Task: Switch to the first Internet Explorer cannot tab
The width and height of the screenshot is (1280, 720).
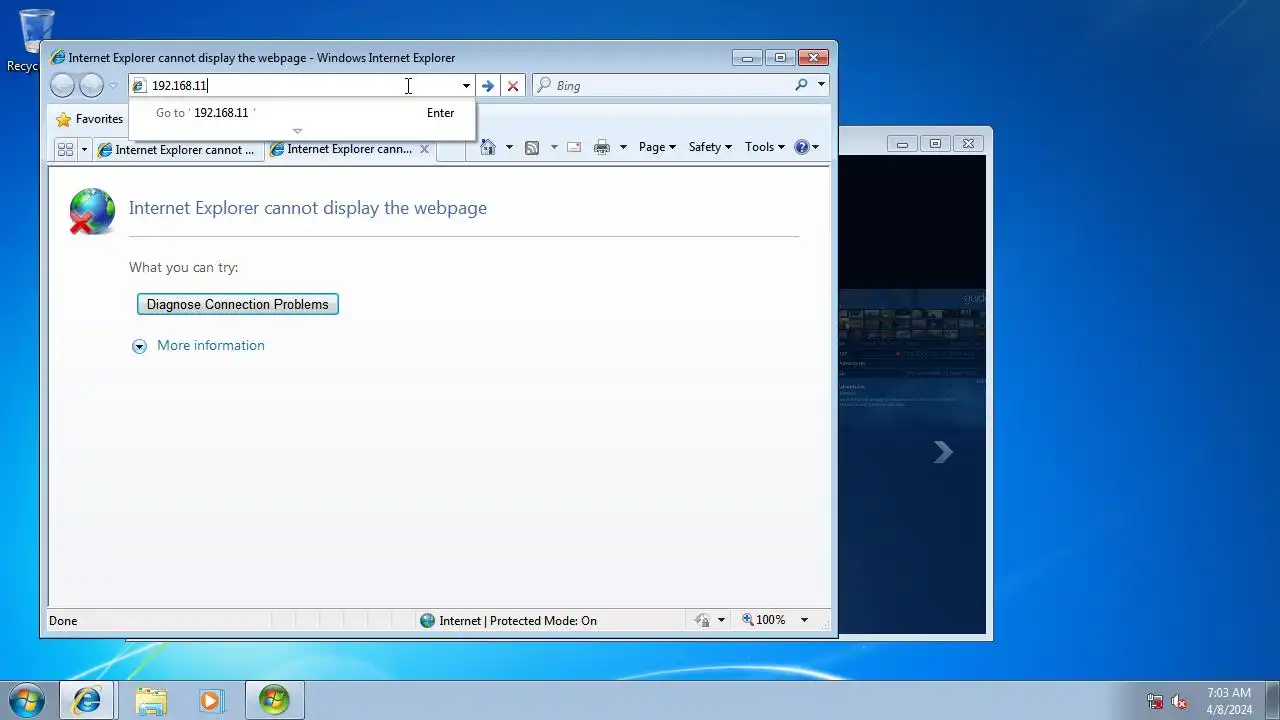Action: tap(179, 150)
